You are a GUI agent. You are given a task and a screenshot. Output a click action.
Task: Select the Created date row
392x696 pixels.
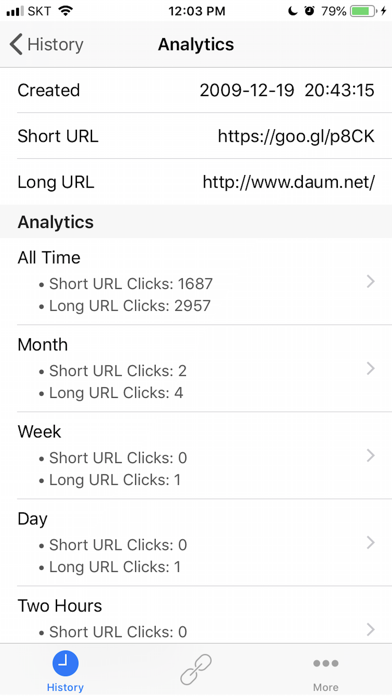(x=196, y=90)
